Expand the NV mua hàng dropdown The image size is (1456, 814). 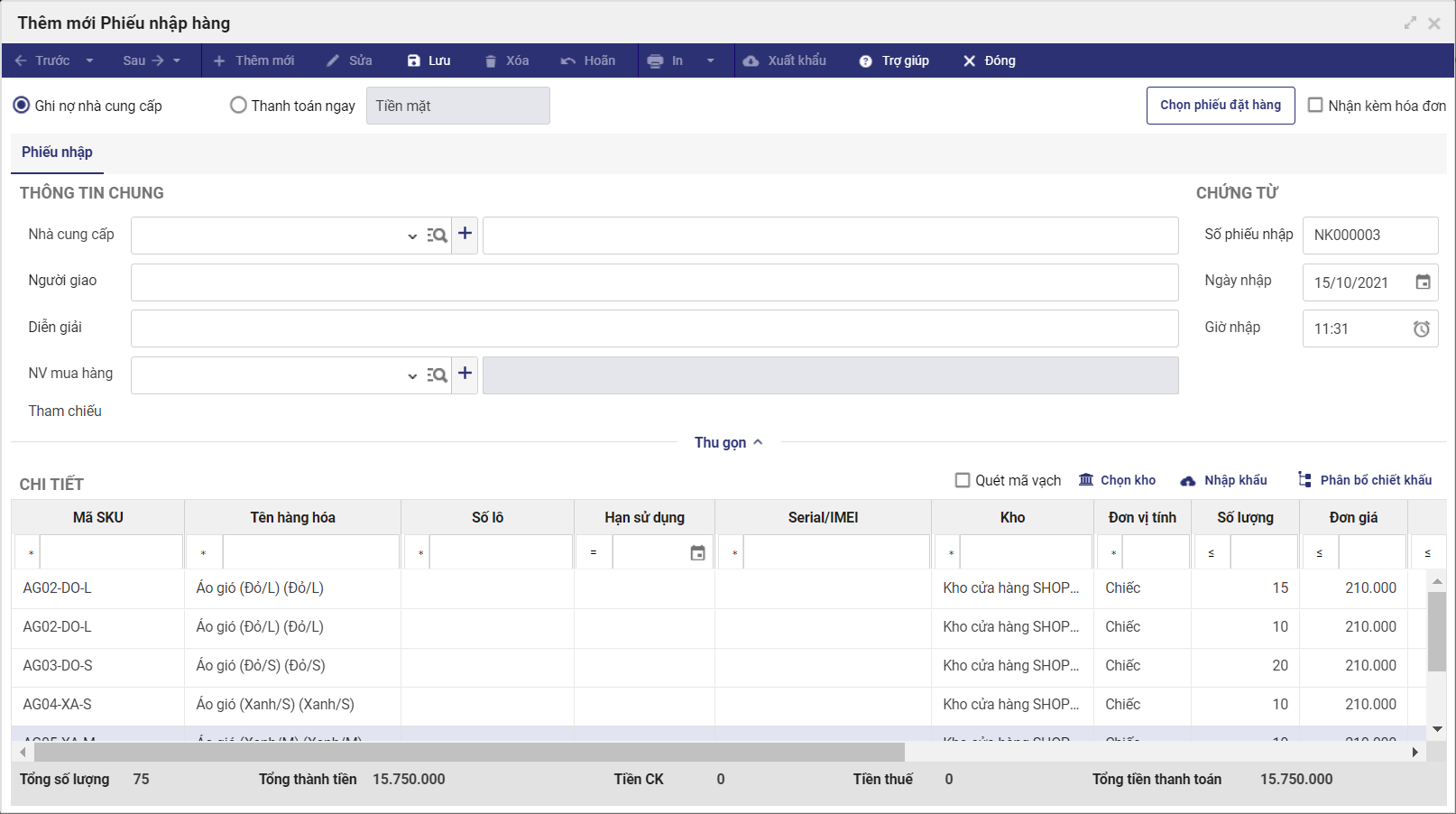click(412, 375)
